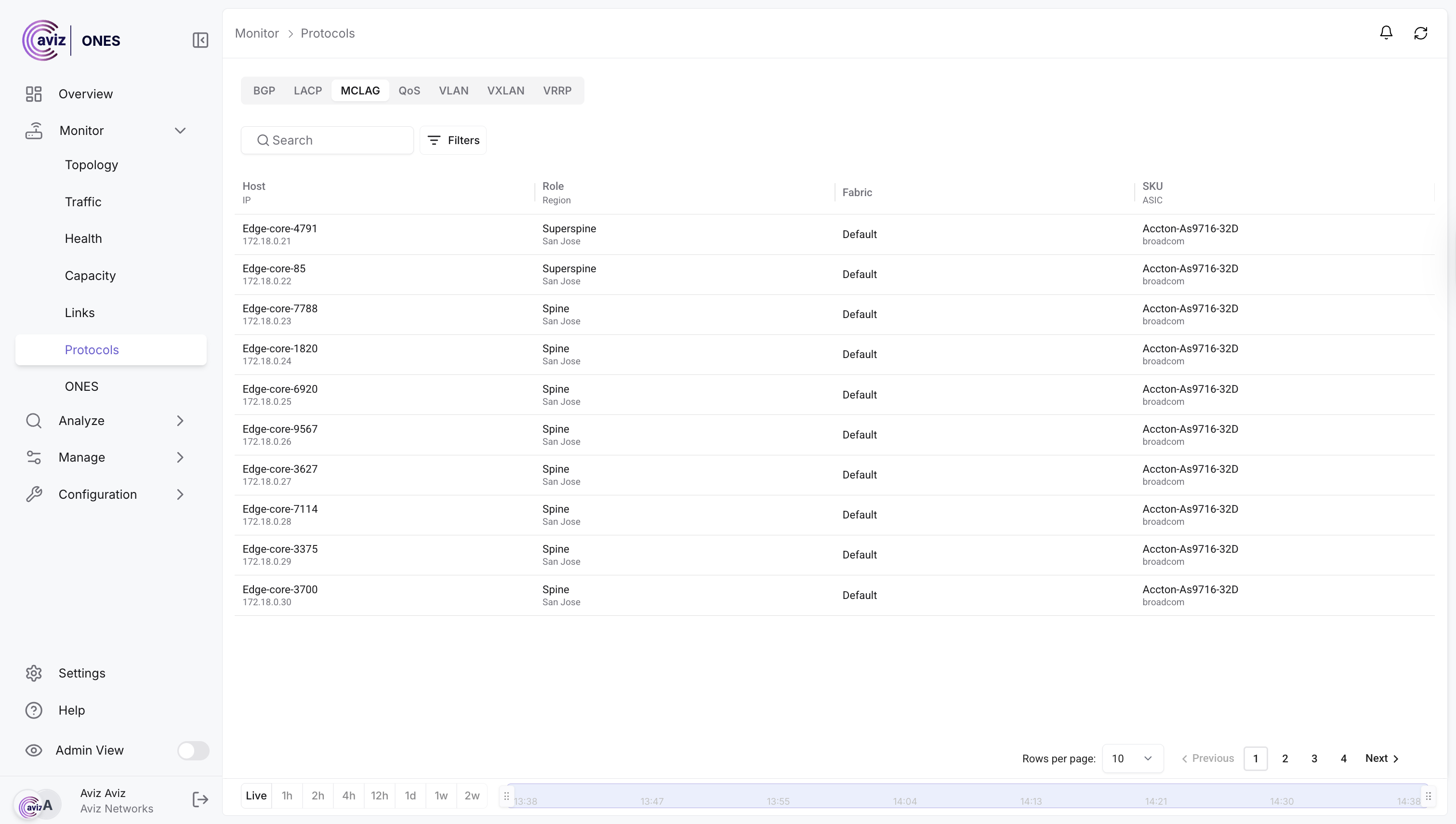This screenshot has width=1456, height=824.
Task: Switch to the BGP tab
Action: (264, 91)
